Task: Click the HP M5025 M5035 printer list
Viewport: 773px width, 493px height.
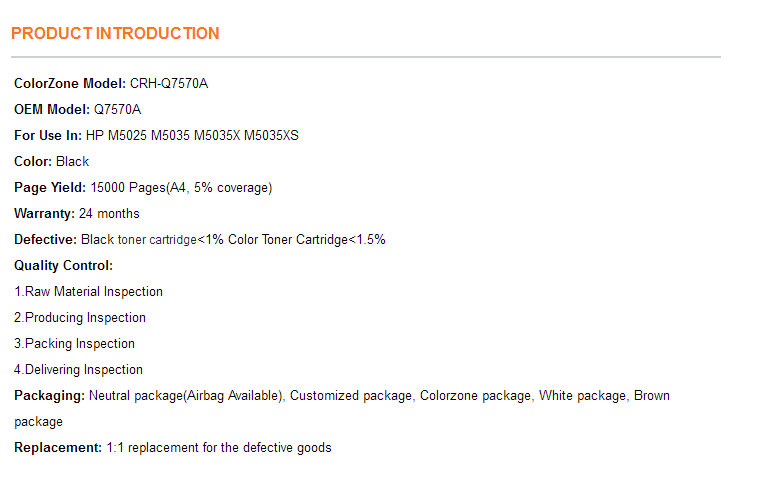Action: click(x=192, y=136)
